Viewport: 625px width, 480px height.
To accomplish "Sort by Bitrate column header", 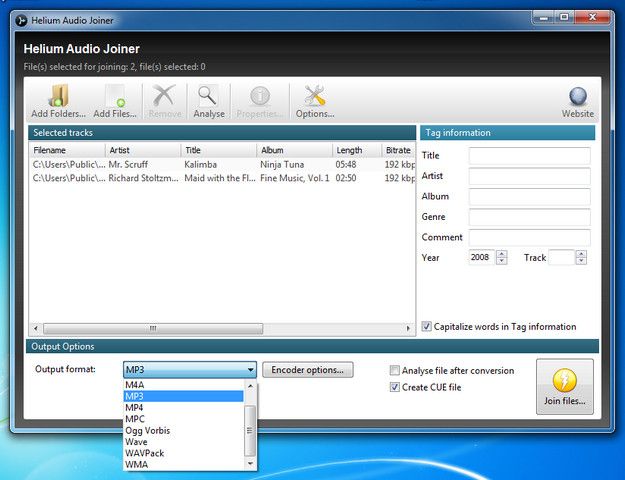I will (x=398, y=150).
